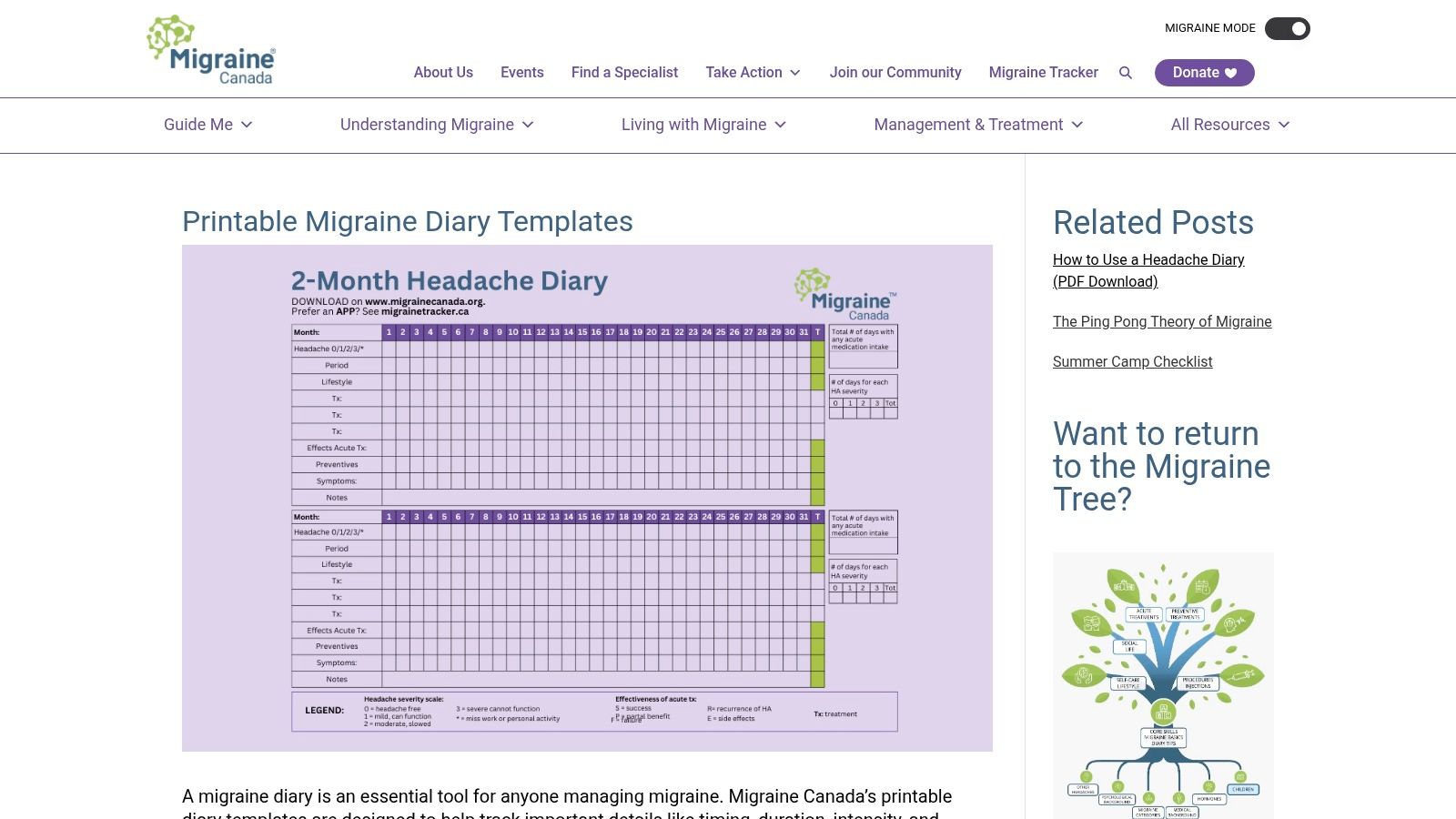Expand the All Resources dropdown

(1230, 125)
